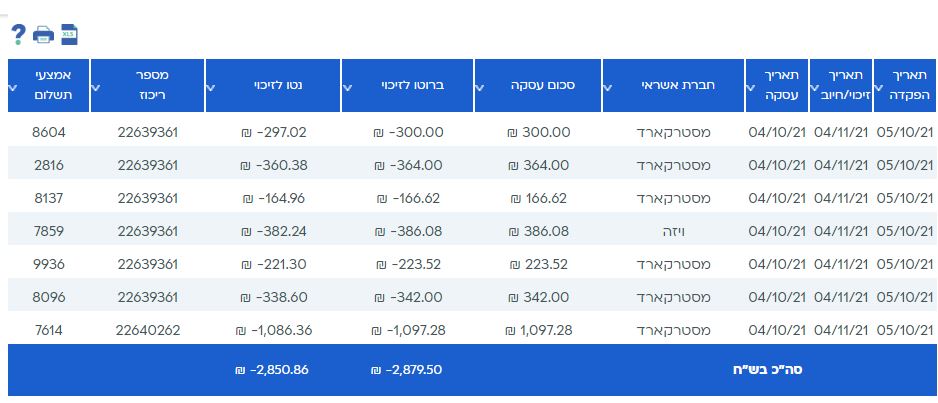Open the מספר ריכוז column dropdown arrow
938x403 pixels.
(x=95, y=86)
